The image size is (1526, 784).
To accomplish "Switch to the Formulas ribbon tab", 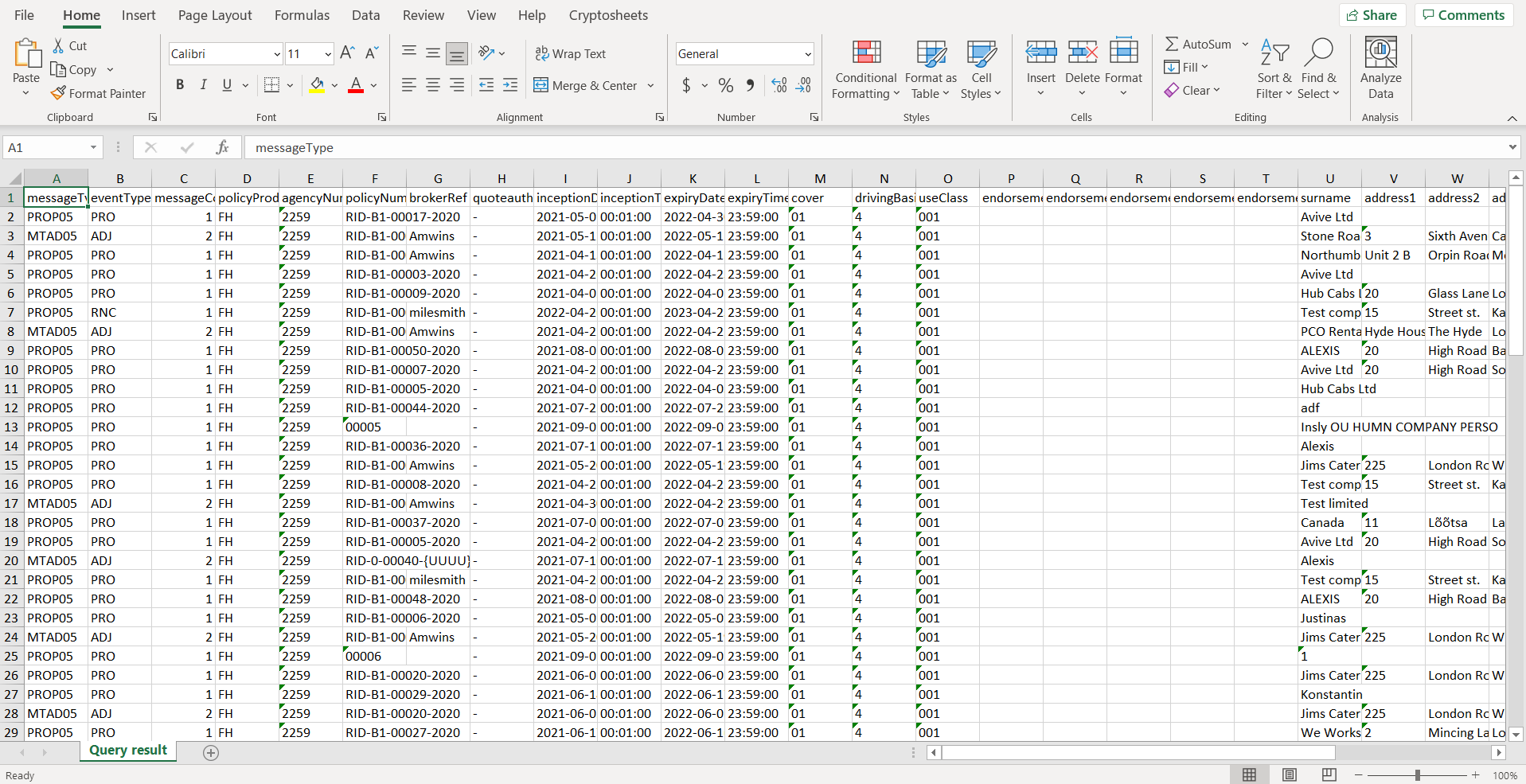I will pyautogui.click(x=302, y=15).
